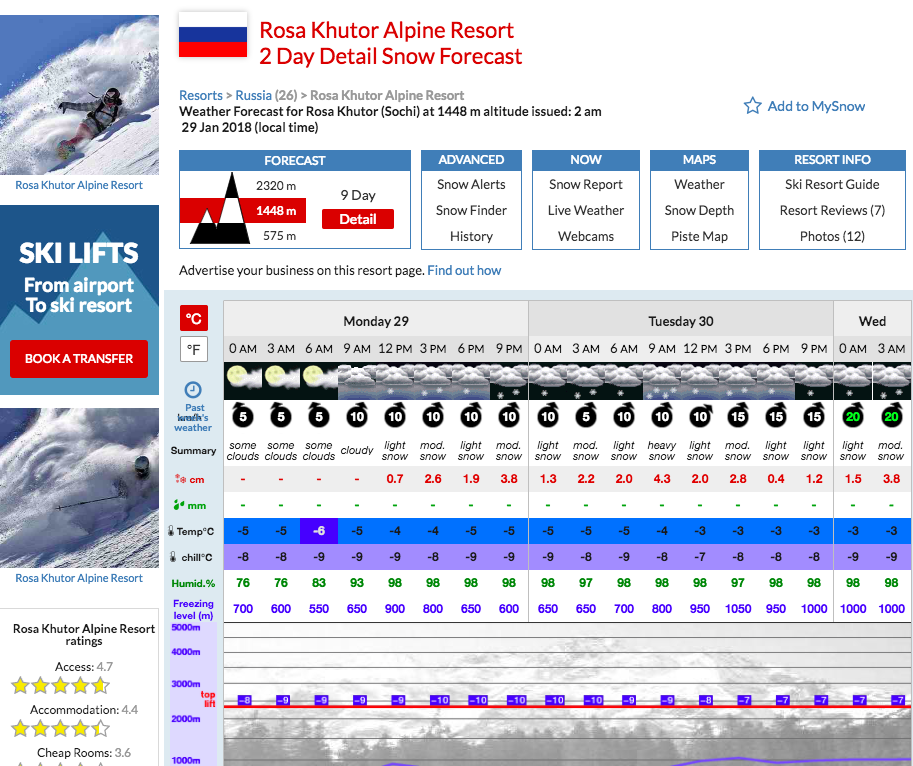913x766 pixels.
Task: Click Accommodation rating stars
Action: click(x=61, y=728)
